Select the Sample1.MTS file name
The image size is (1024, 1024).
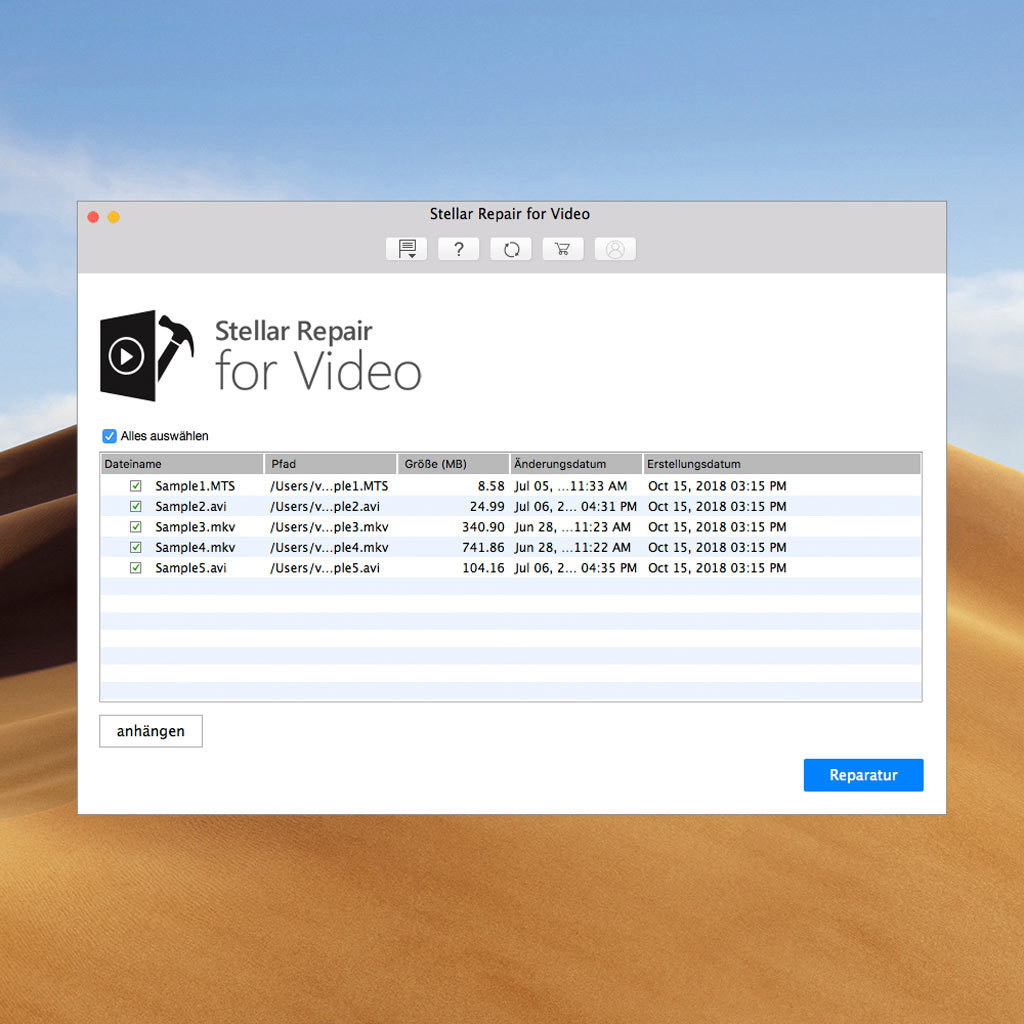tap(195, 486)
